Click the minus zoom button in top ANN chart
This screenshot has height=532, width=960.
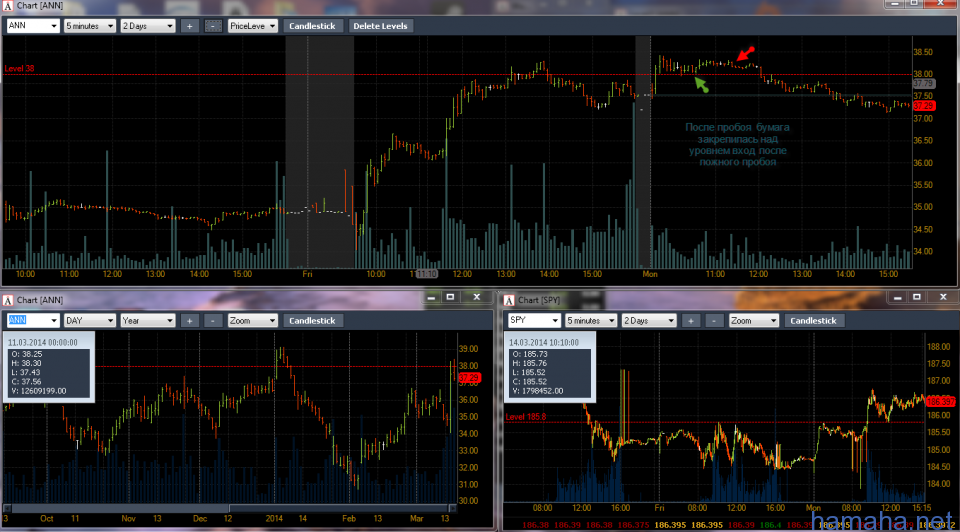pyautogui.click(x=212, y=26)
